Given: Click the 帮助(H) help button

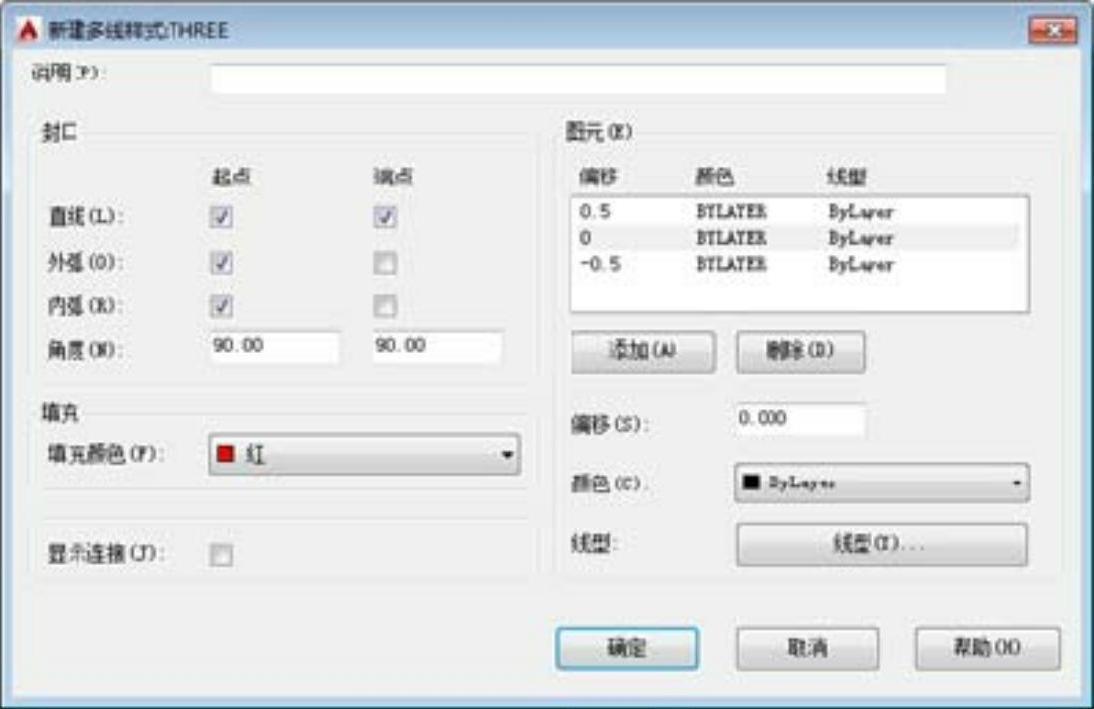Looking at the screenshot, I should coord(987,648).
